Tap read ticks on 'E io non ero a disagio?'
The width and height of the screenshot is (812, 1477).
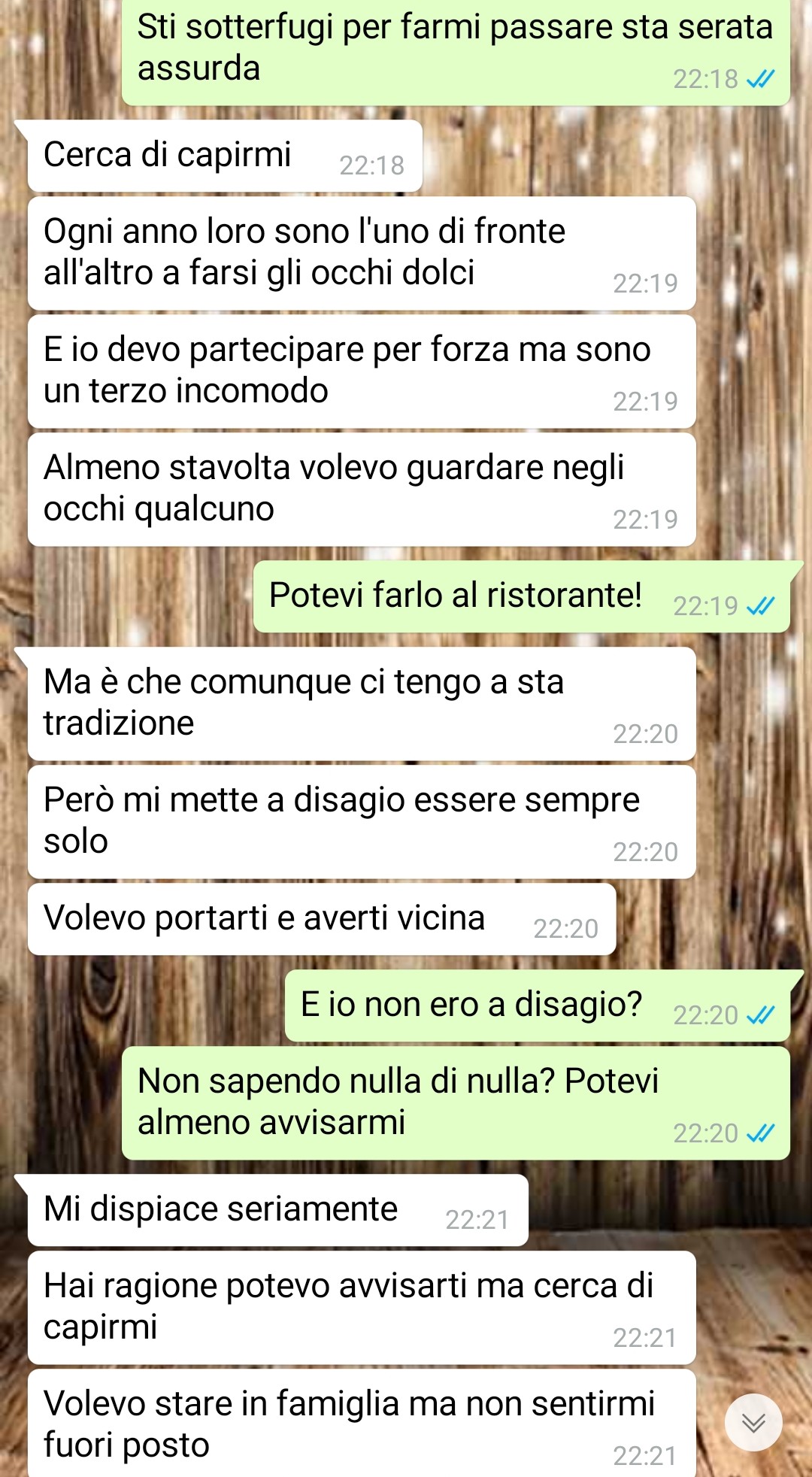point(760,1015)
